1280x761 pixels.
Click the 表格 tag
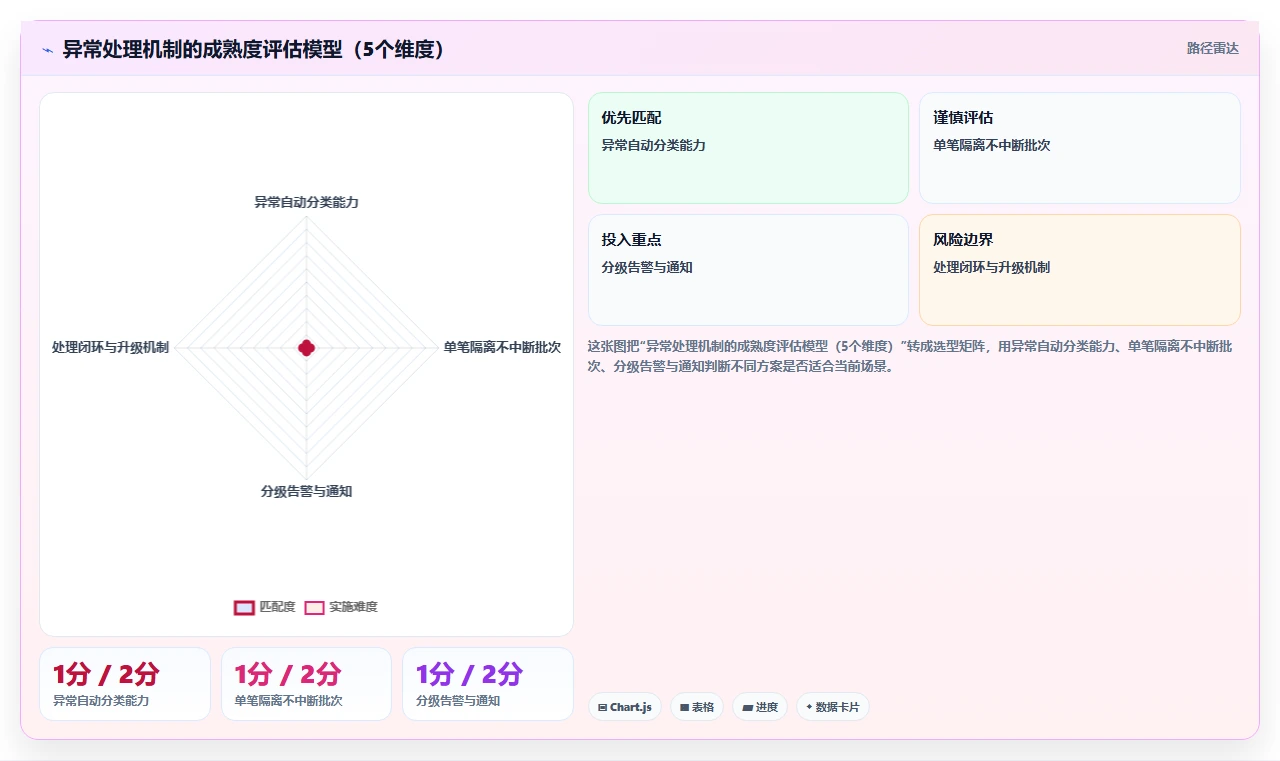(x=697, y=707)
